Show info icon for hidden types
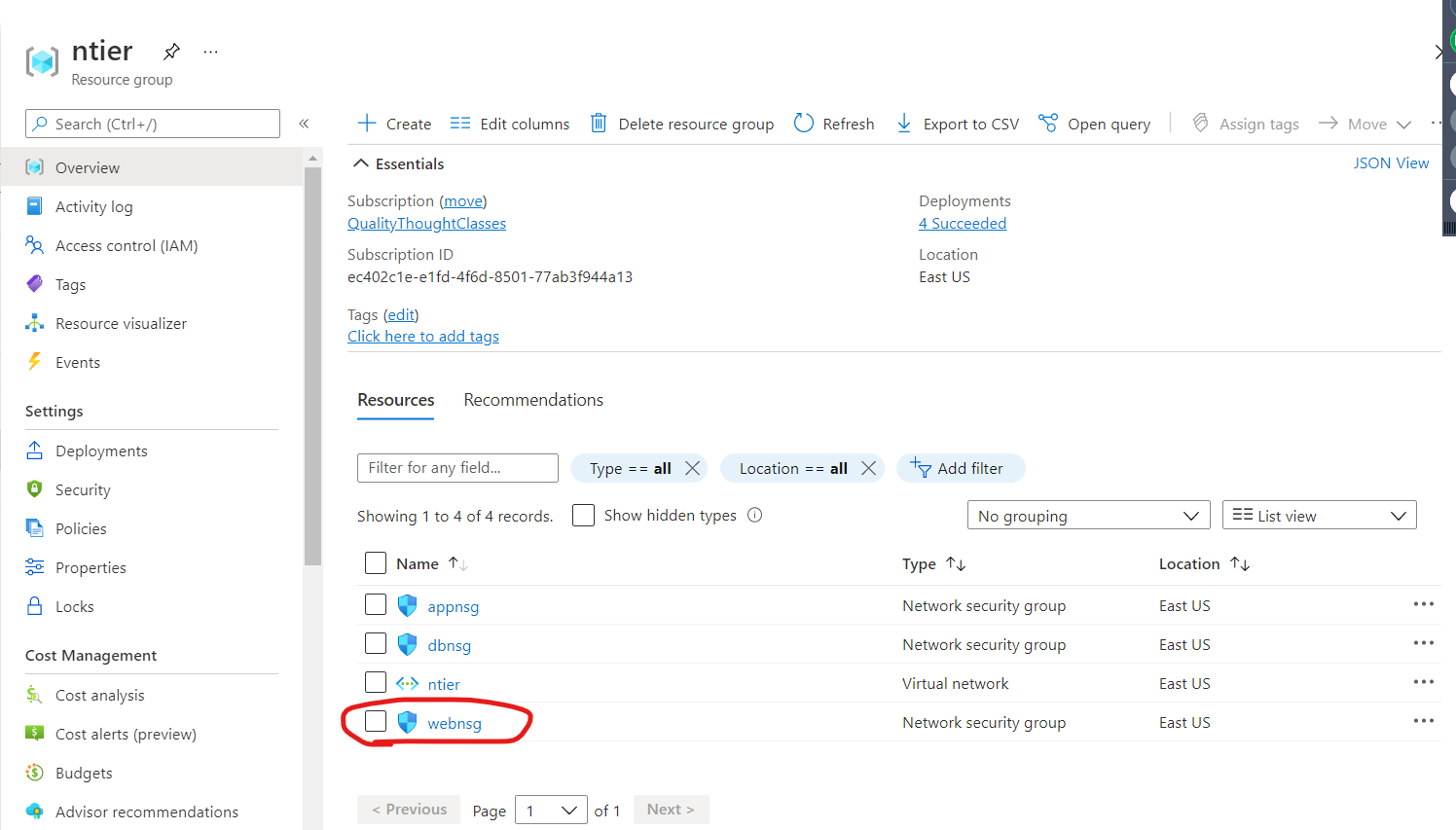Viewport: 1456px width, 830px height. pos(754,515)
